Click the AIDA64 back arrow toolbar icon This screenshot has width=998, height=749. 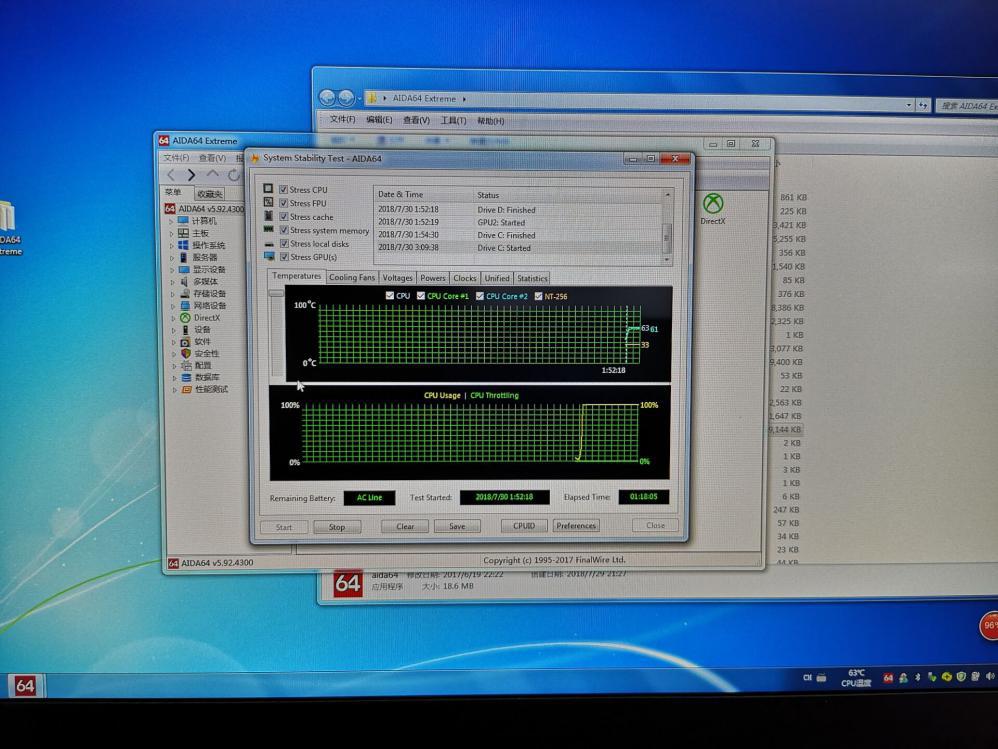(x=171, y=174)
